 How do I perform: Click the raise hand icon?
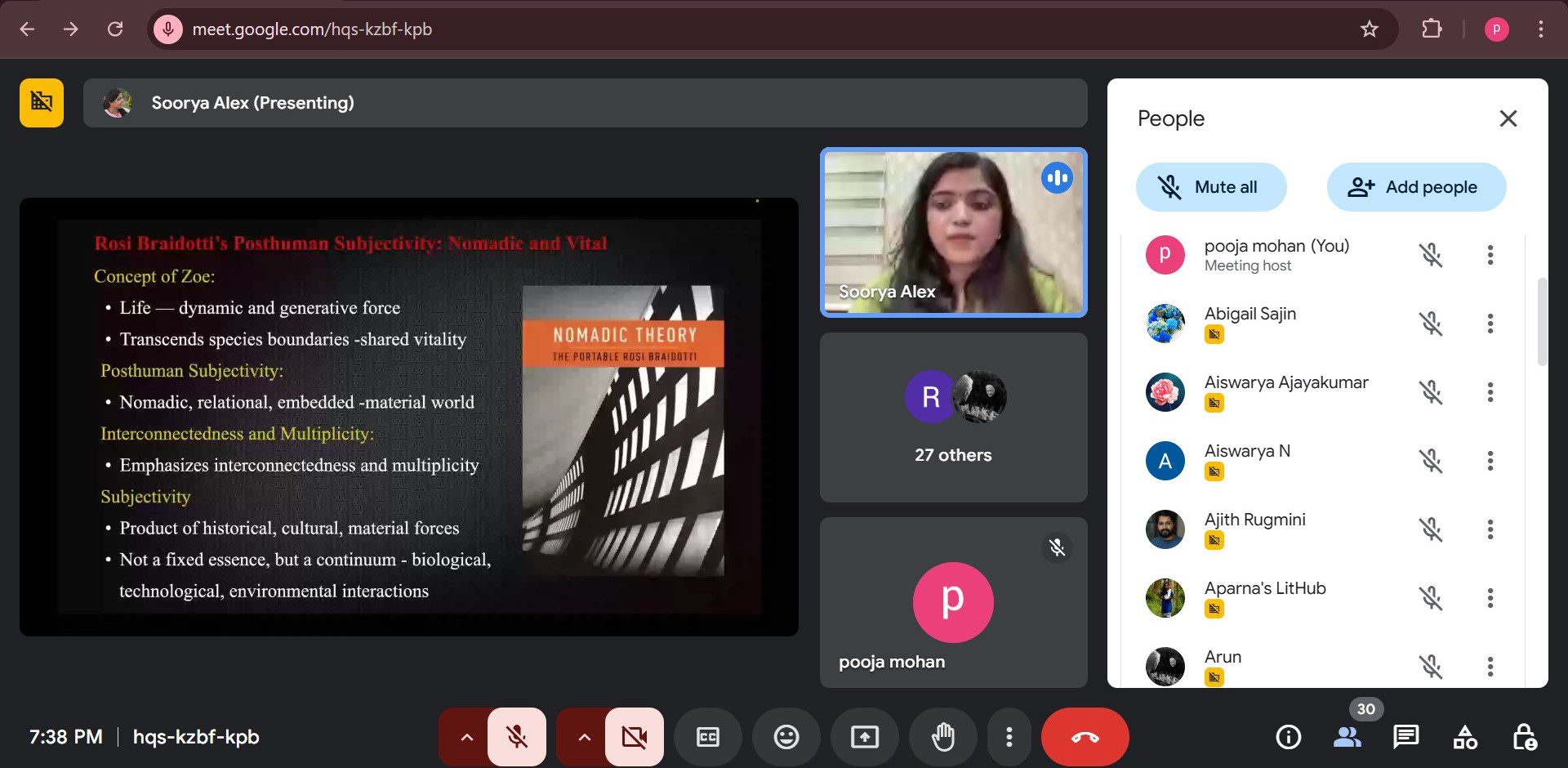tap(943, 737)
